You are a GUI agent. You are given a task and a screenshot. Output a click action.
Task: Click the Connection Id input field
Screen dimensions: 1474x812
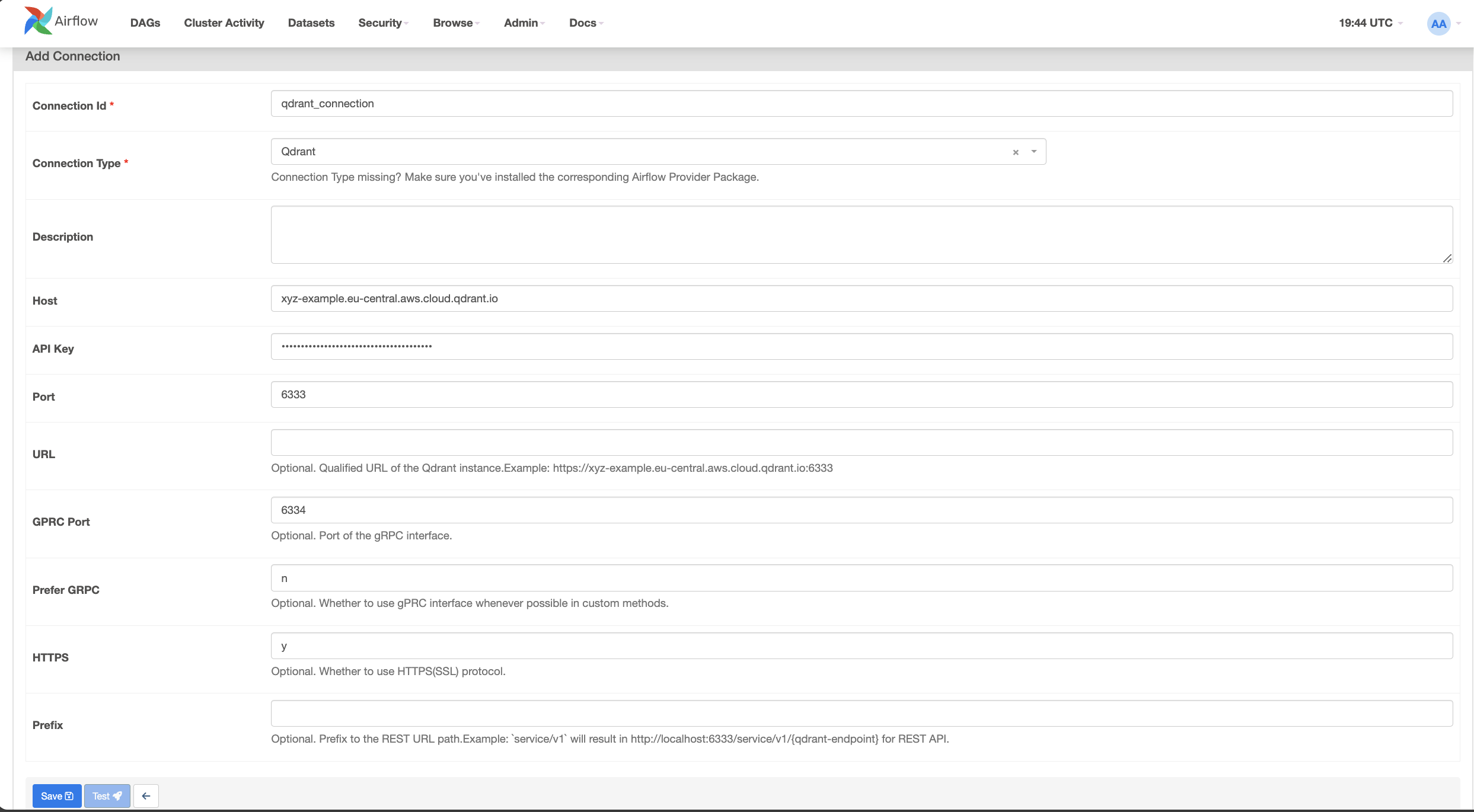(x=861, y=103)
